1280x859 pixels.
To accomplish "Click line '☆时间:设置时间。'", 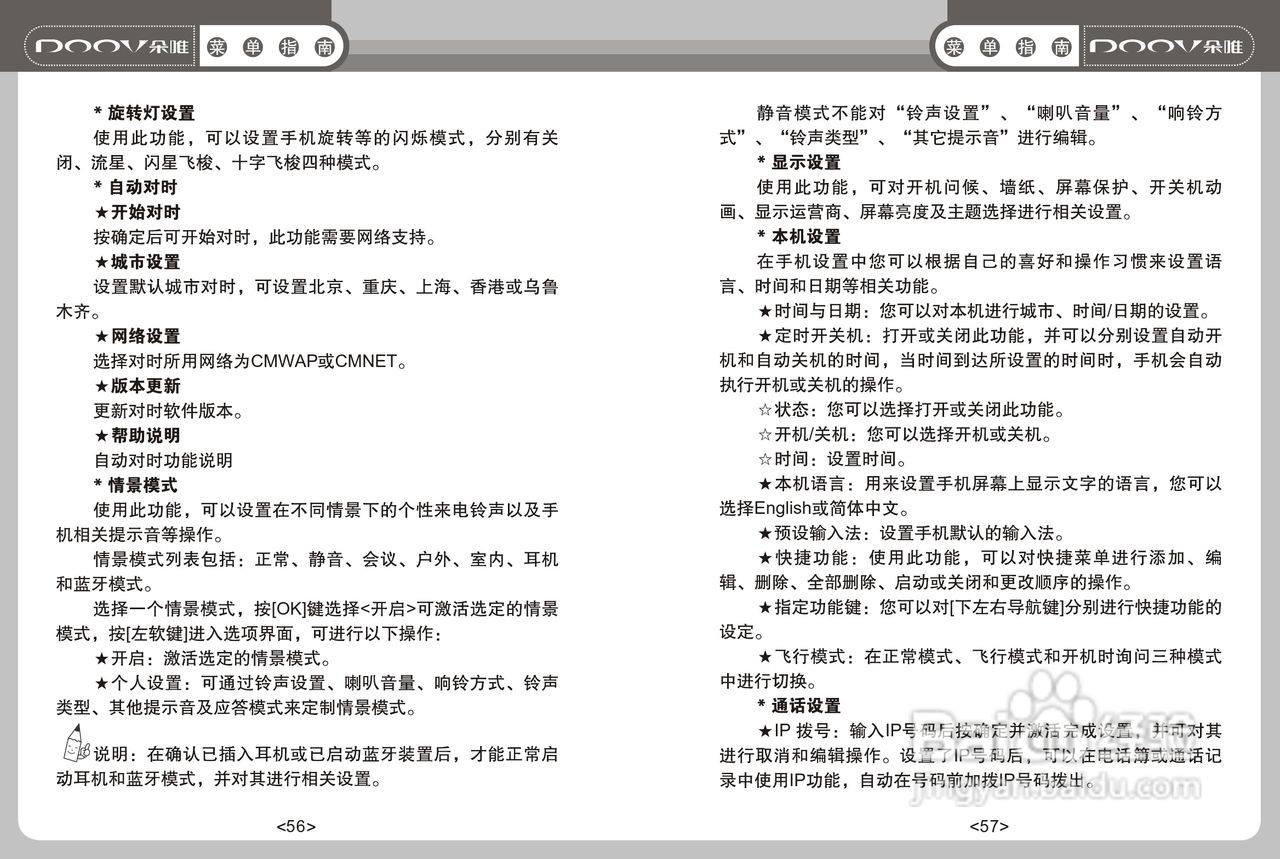I will tap(832, 460).
